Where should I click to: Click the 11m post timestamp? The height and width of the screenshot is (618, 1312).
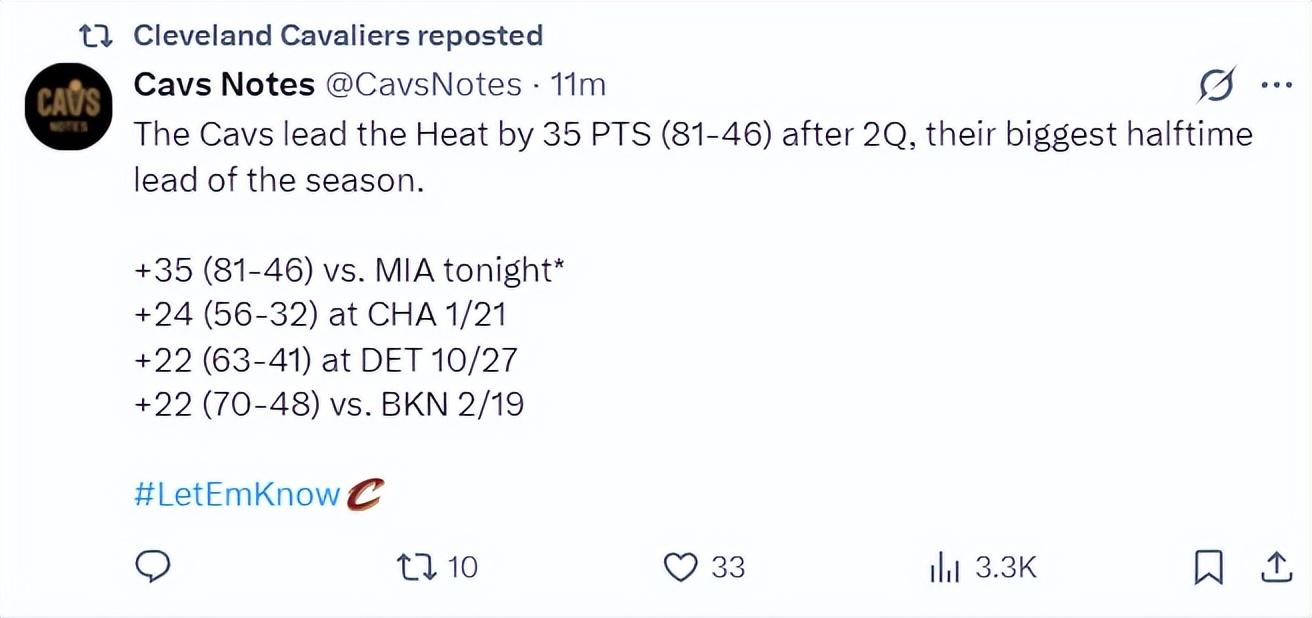coord(578,85)
